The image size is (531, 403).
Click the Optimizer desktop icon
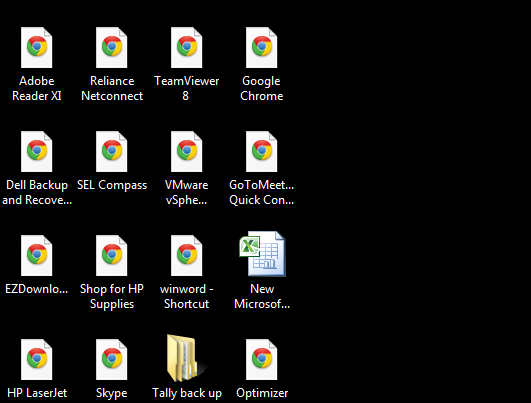tap(262, 359)
